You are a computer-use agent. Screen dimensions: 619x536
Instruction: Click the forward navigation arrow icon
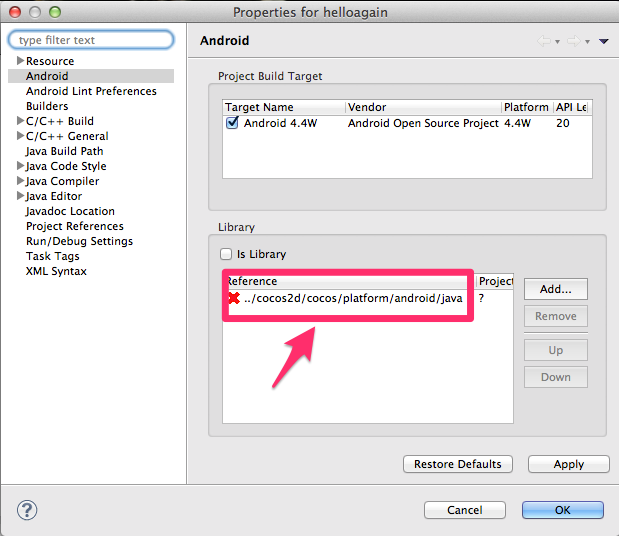click(x=574, y=41)
